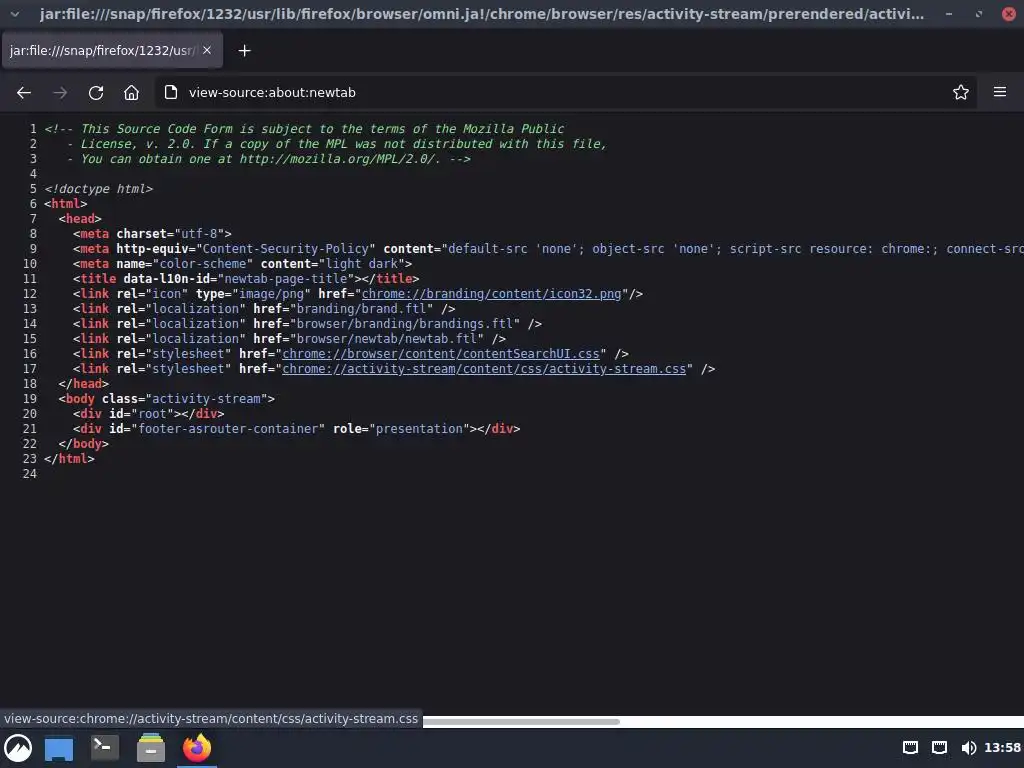Open the contentSearchUI.css link

[x=441, y=354]
